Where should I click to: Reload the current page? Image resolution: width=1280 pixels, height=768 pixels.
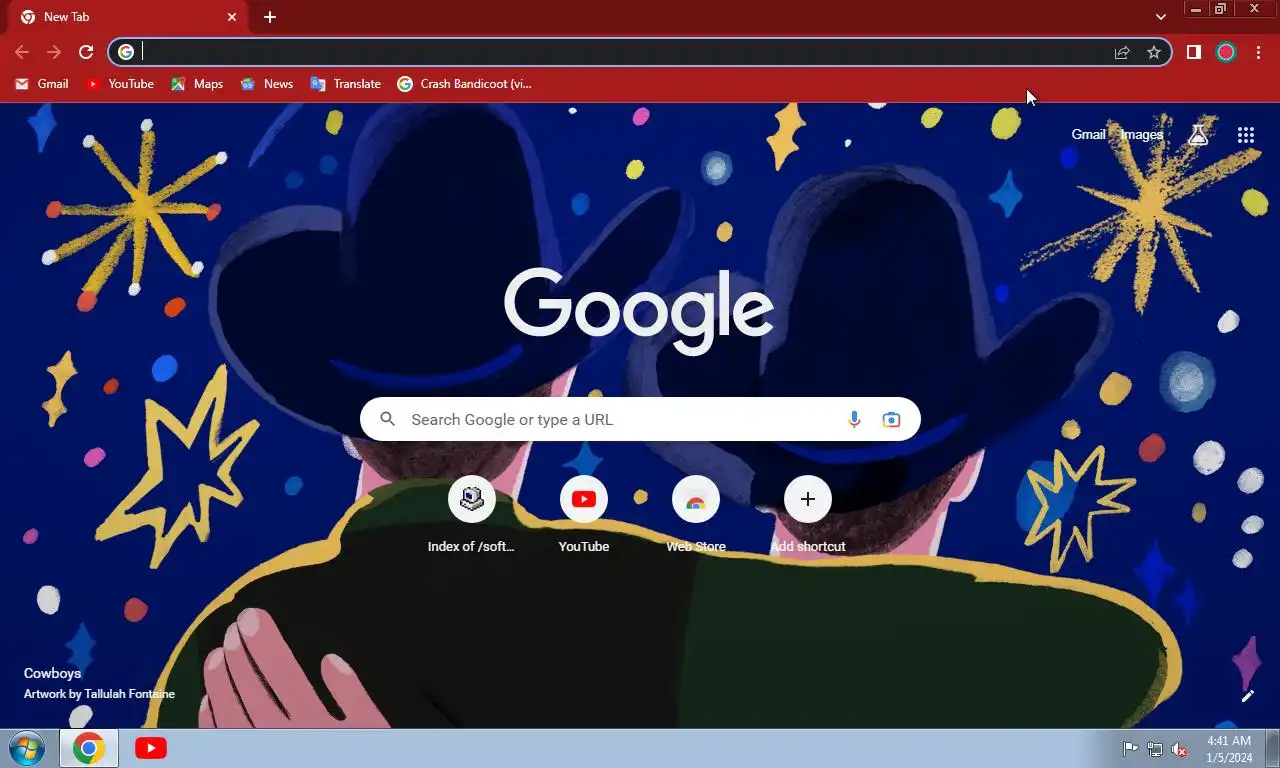tap(86, 52)
